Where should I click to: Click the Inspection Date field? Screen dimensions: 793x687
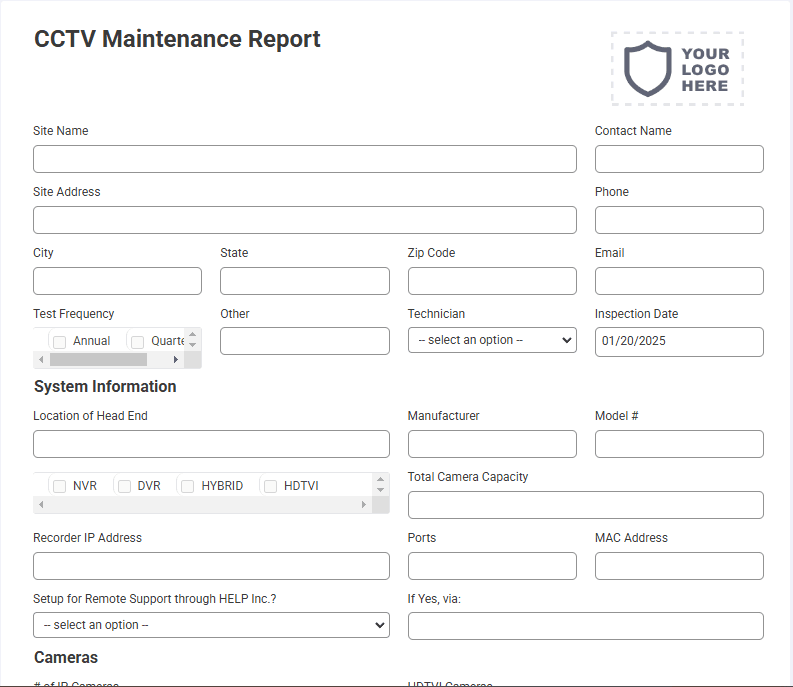coord(679,341)
